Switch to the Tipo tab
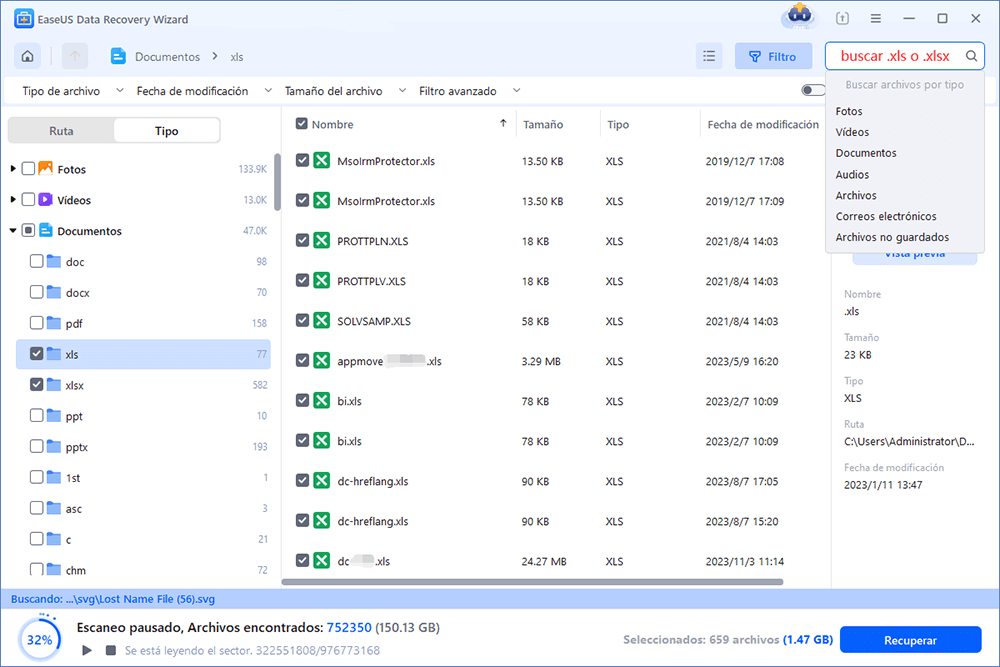Screen dimensions: 1000x667 click(x=166, y=131)
